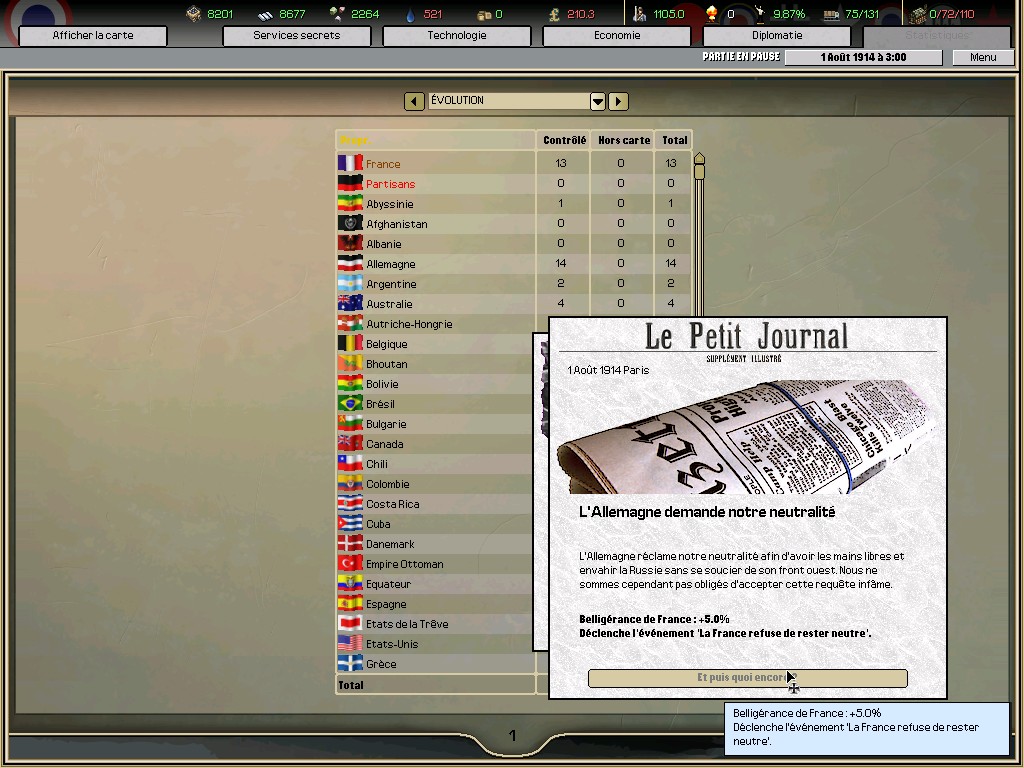
Task: Click the Abyssinie flag icon
Action: click(x=350, y=203)
